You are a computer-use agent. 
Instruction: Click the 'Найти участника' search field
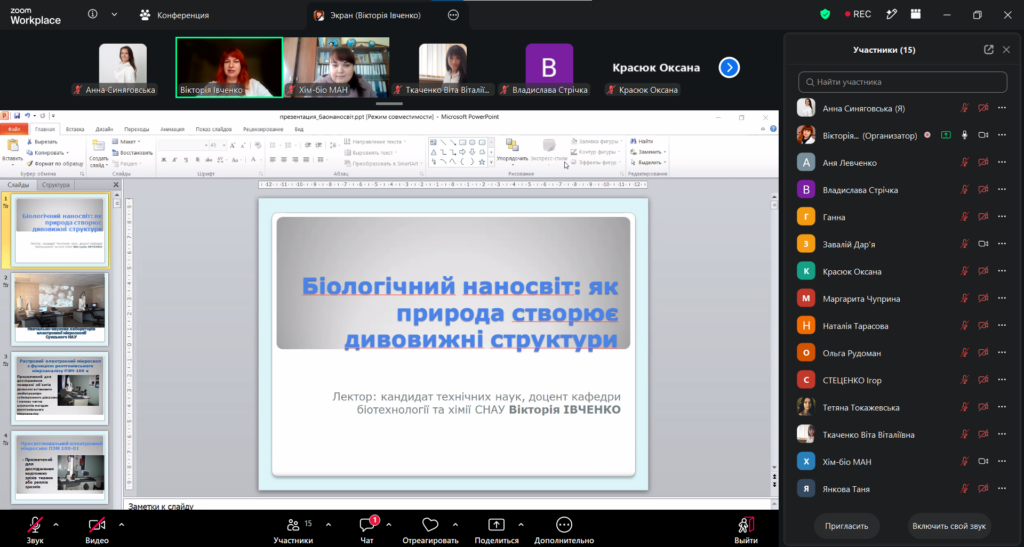click(903, 82)
